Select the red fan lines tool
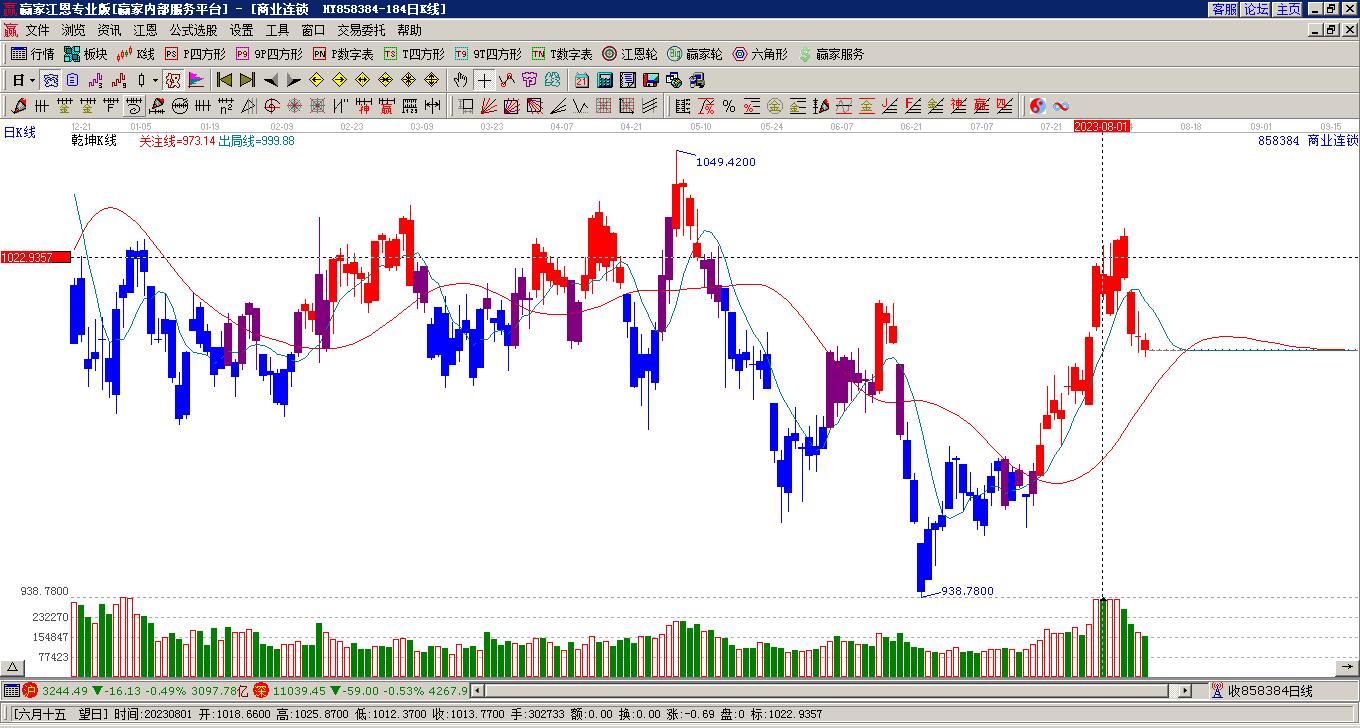Screen dimensions: 1360x728 click(489, 106)
